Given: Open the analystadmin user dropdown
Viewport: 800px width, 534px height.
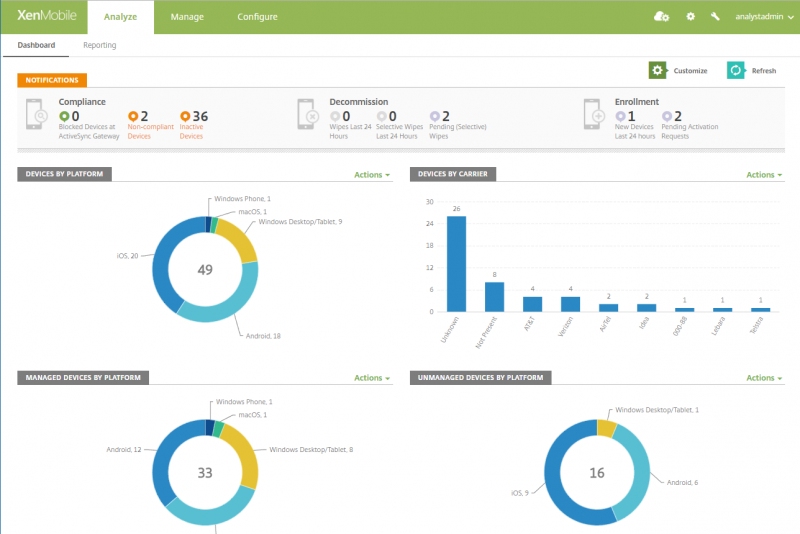Looking at the screenshot, I should tap(764, 16).
